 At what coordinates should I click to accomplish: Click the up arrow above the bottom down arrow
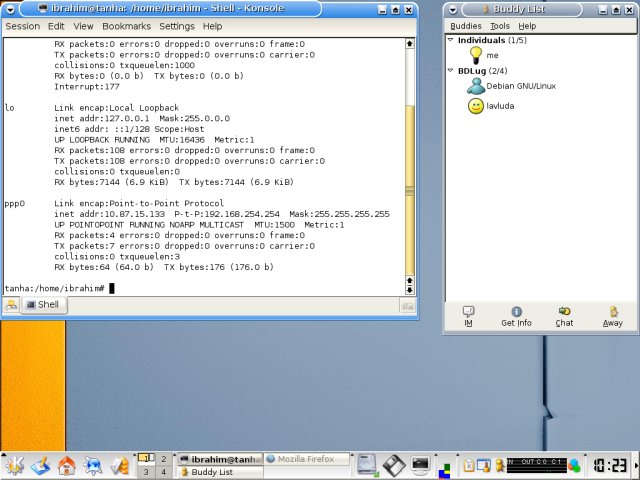pos(410,280)
